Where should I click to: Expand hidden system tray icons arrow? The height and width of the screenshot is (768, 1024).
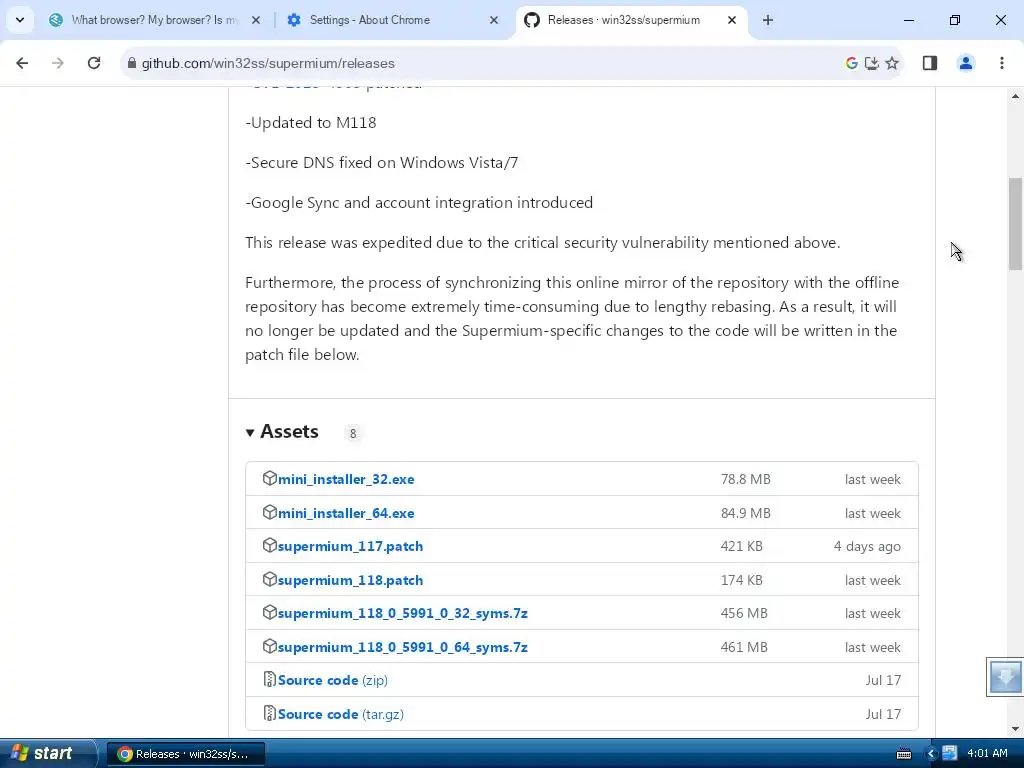pyautogui.click(x=931, y=754)
